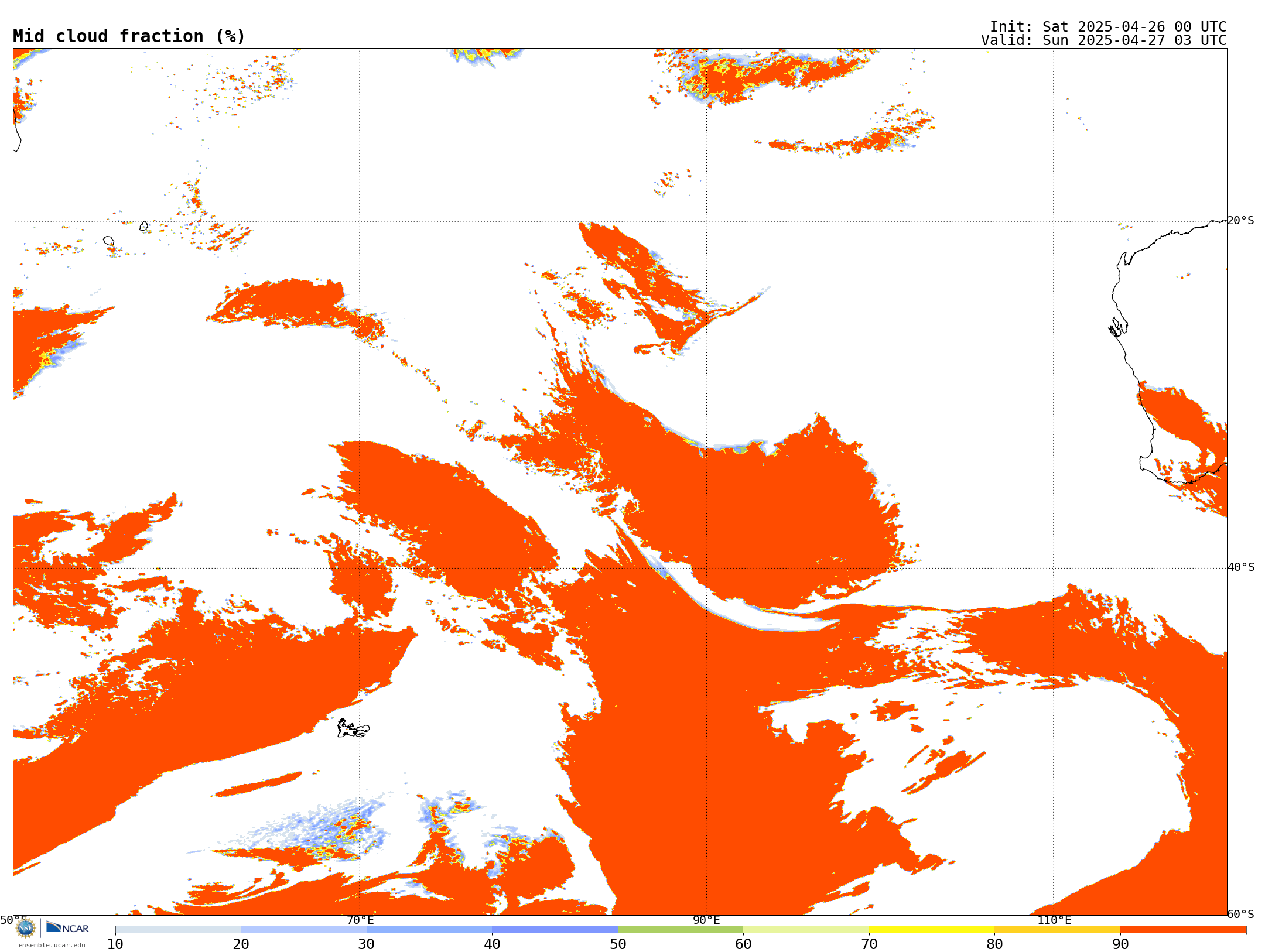Image resolution: width=1265 pixels, height=952 pixels.
Task: Click the 70°E longitude label
Action: click(360, 920)
